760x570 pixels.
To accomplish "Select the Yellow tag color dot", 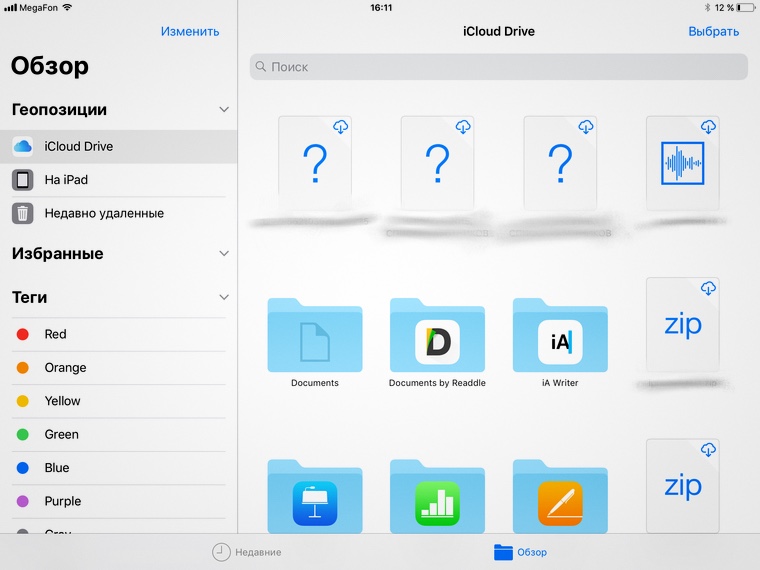I will click(22, 401).
